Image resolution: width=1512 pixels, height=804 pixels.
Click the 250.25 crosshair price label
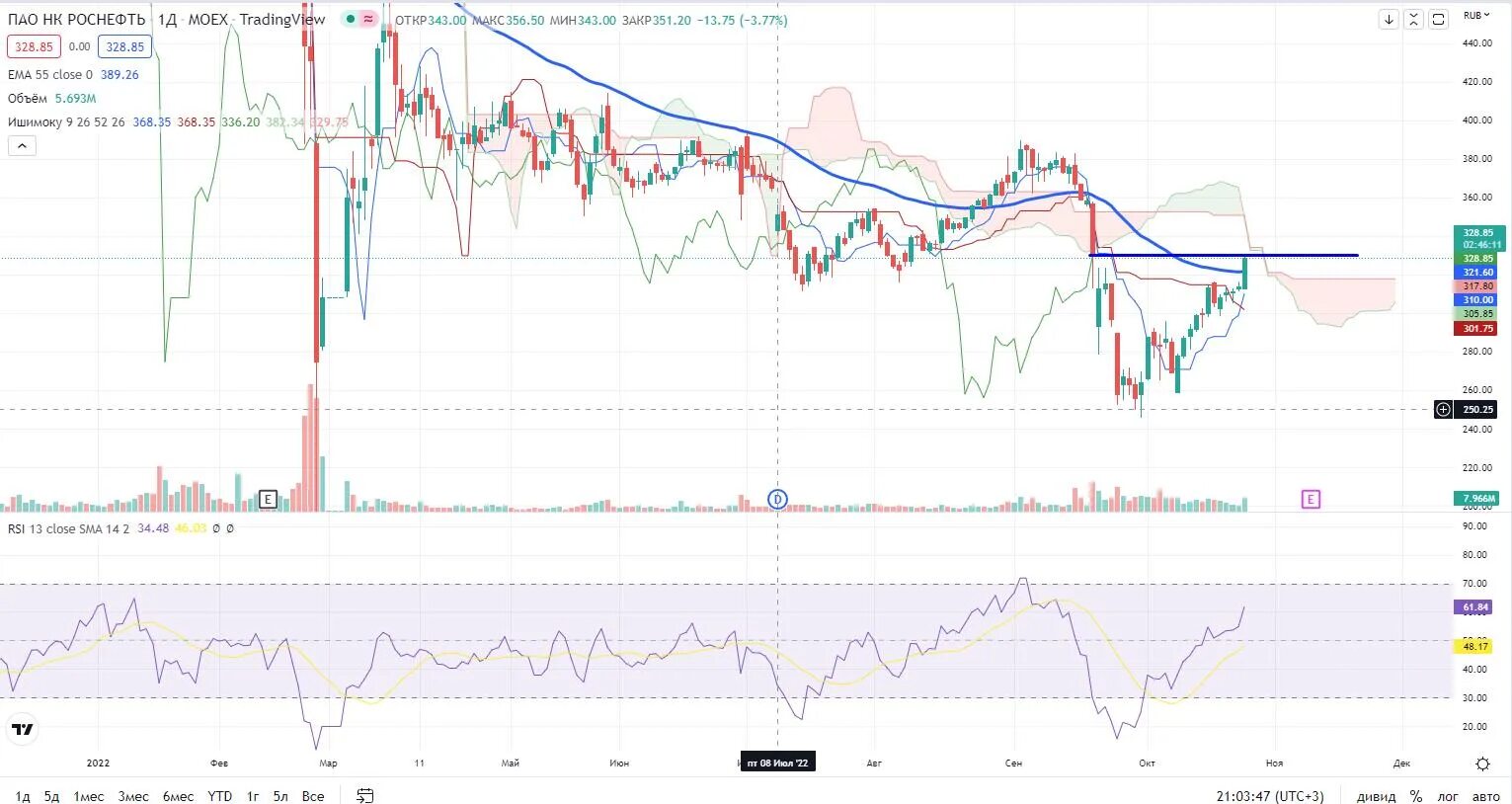pos(1477,409)
